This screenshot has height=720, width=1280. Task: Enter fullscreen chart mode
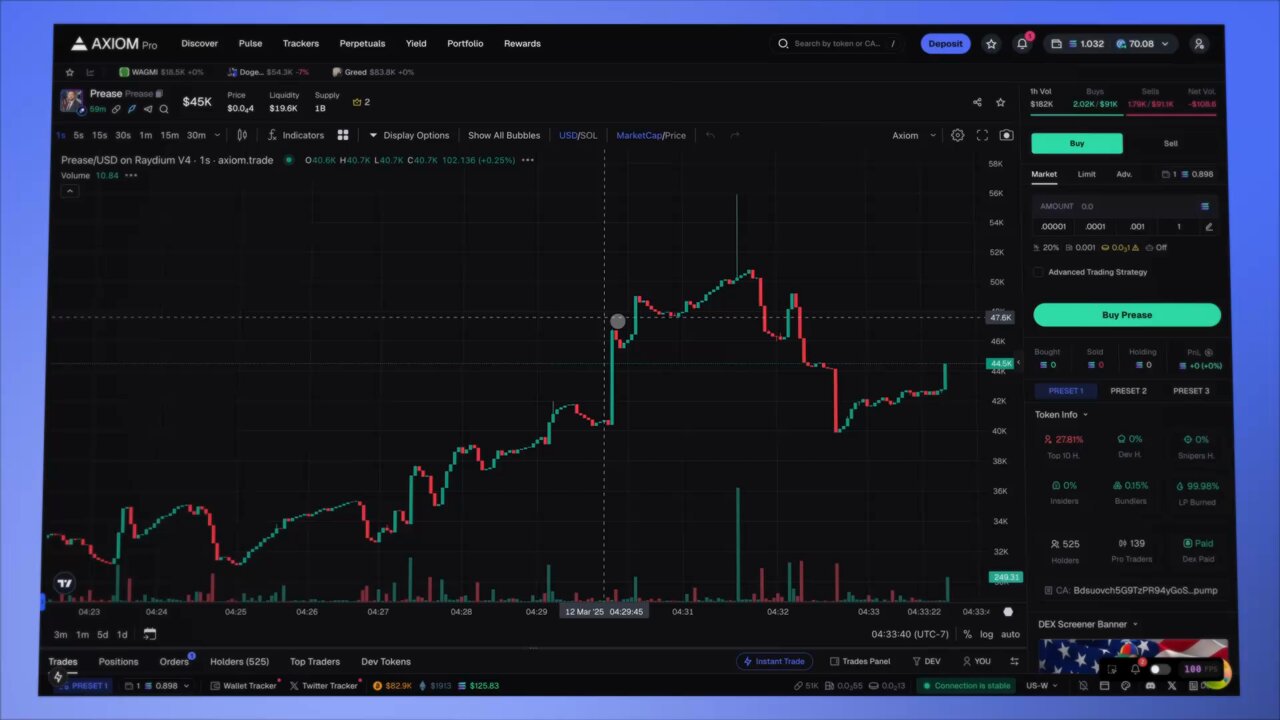click(x=982, y=135)
